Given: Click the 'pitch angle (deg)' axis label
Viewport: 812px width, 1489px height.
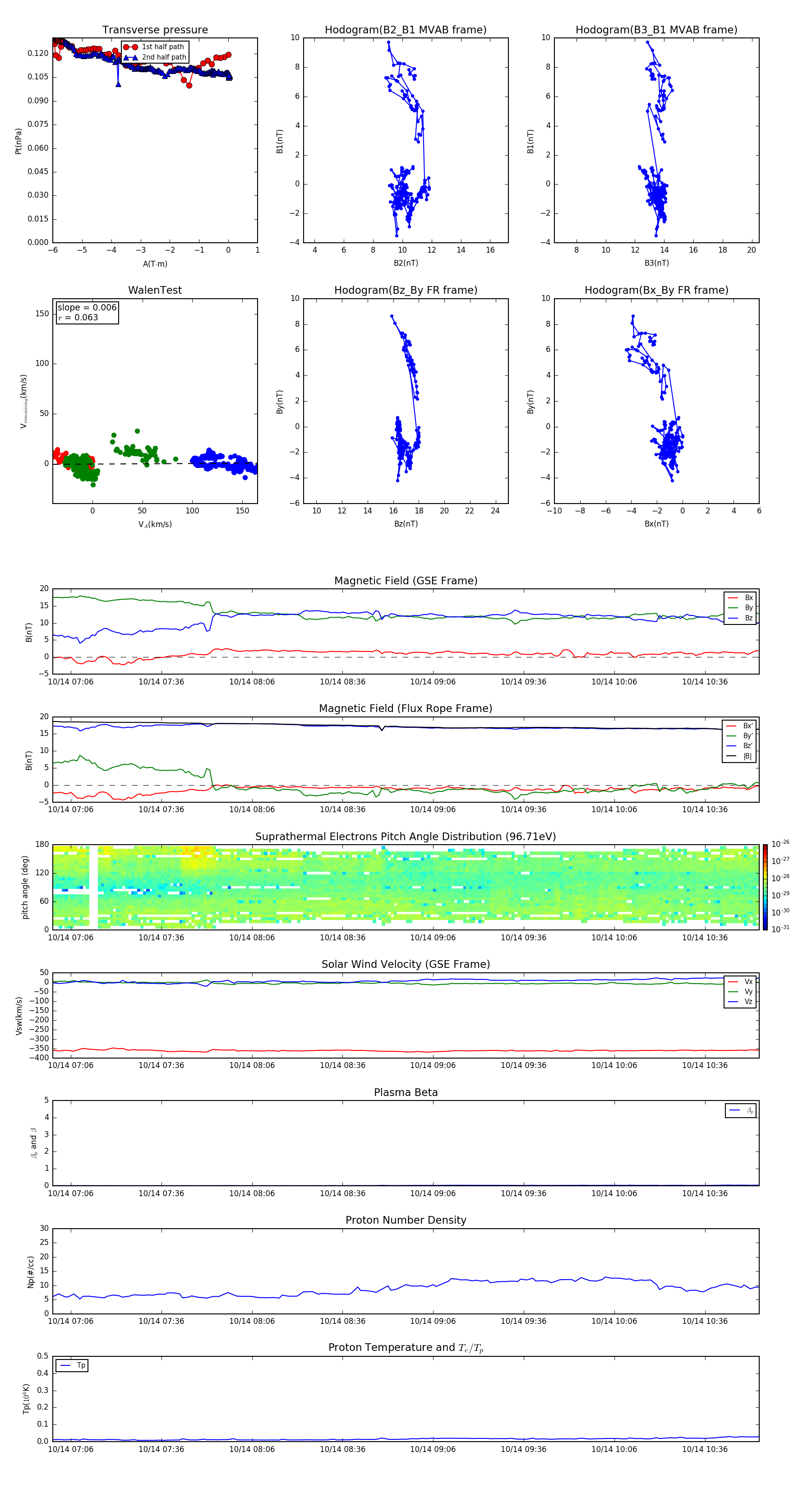Looking at the screenshot, I should [x=25, y=887].
